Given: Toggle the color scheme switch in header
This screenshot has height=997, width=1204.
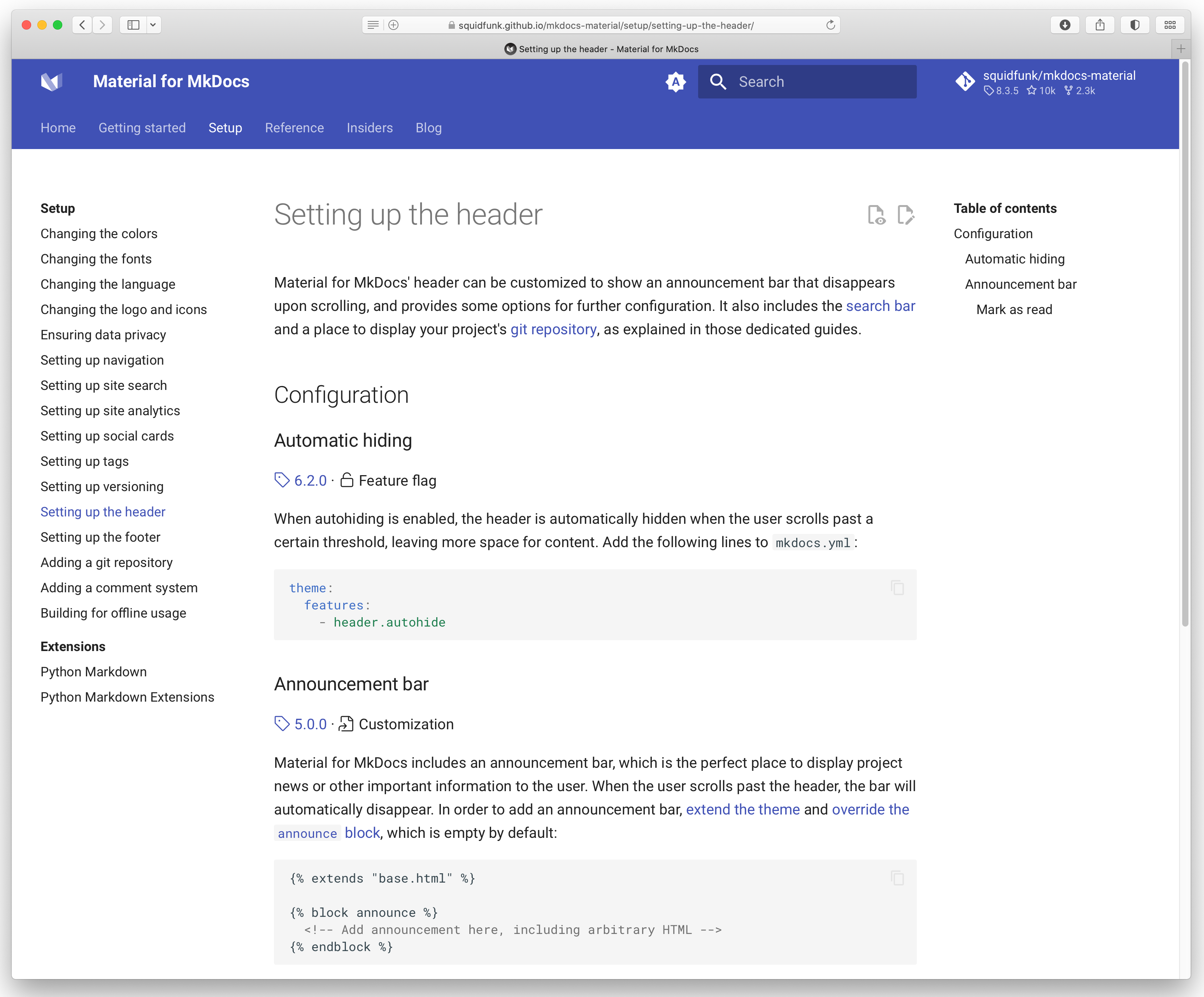Looking at the screenshot, I should point(676,81).
